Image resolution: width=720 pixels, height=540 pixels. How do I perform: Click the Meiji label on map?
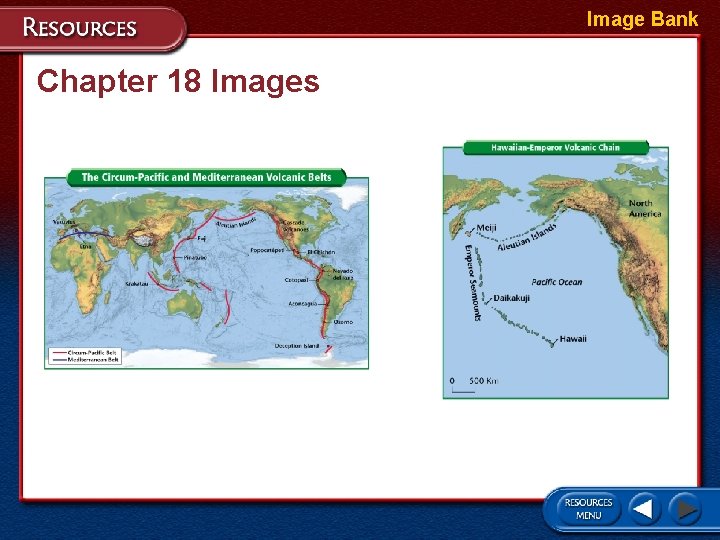click(486, 228)
